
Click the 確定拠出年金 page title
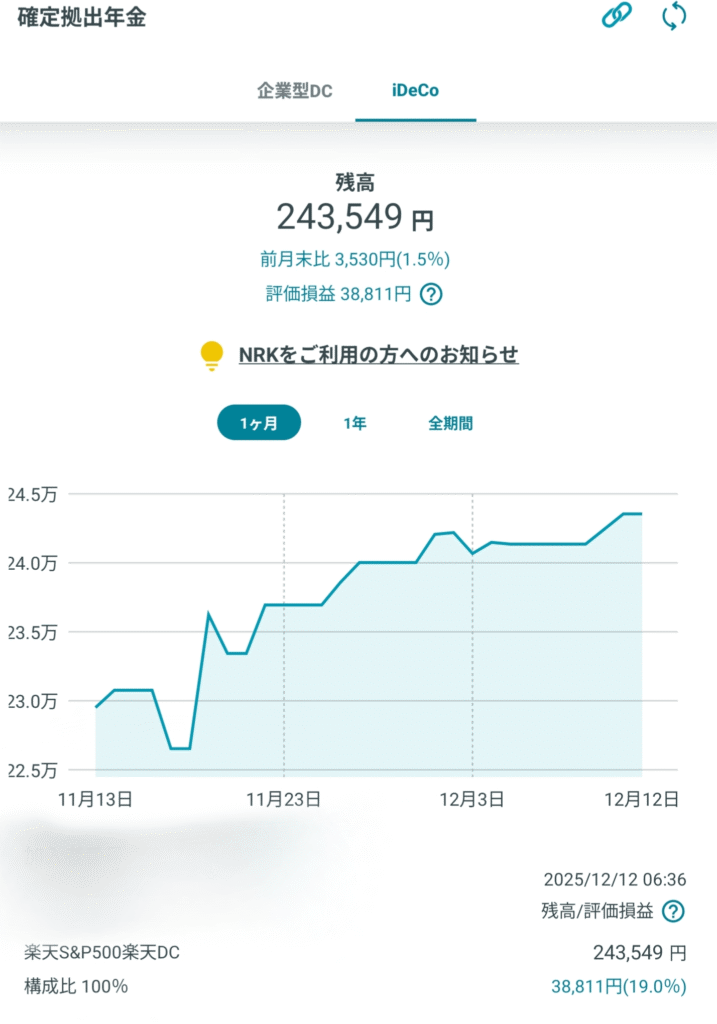82,18
